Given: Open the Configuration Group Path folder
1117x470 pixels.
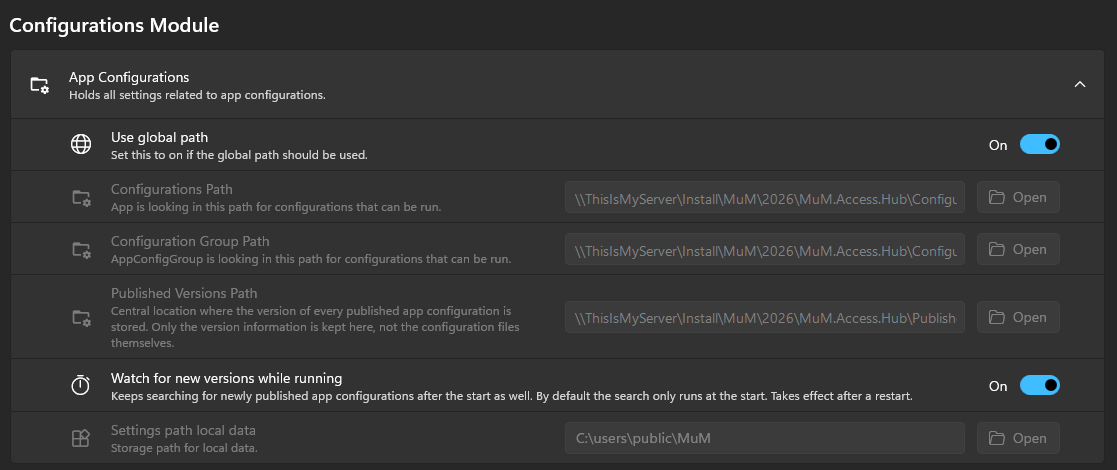Looking at the screenshot, I should (x=1017, y=249).
